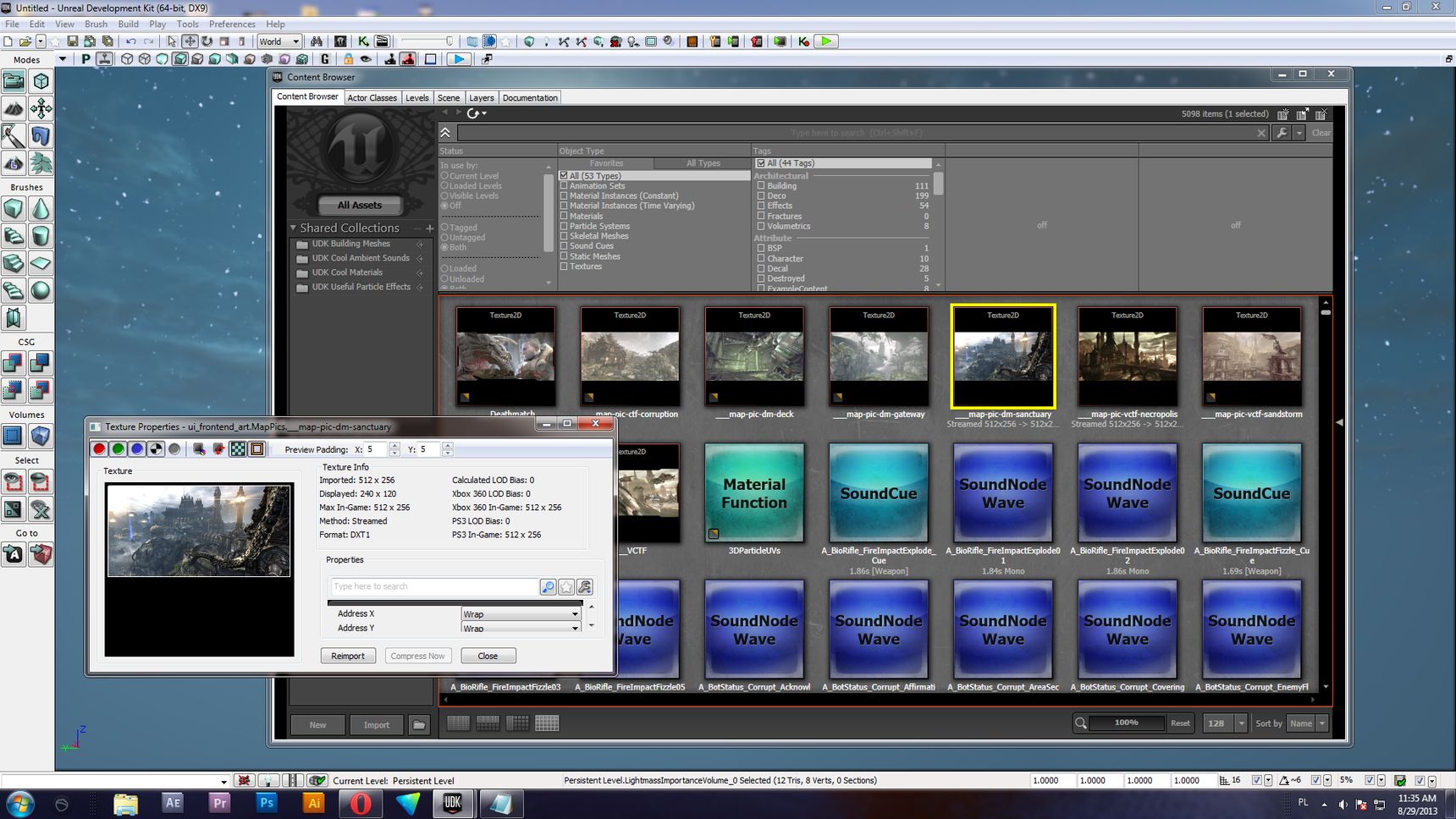Check Sound Cues object type filter
This screenshot has width=1456, height=819.
pos(564,246)
